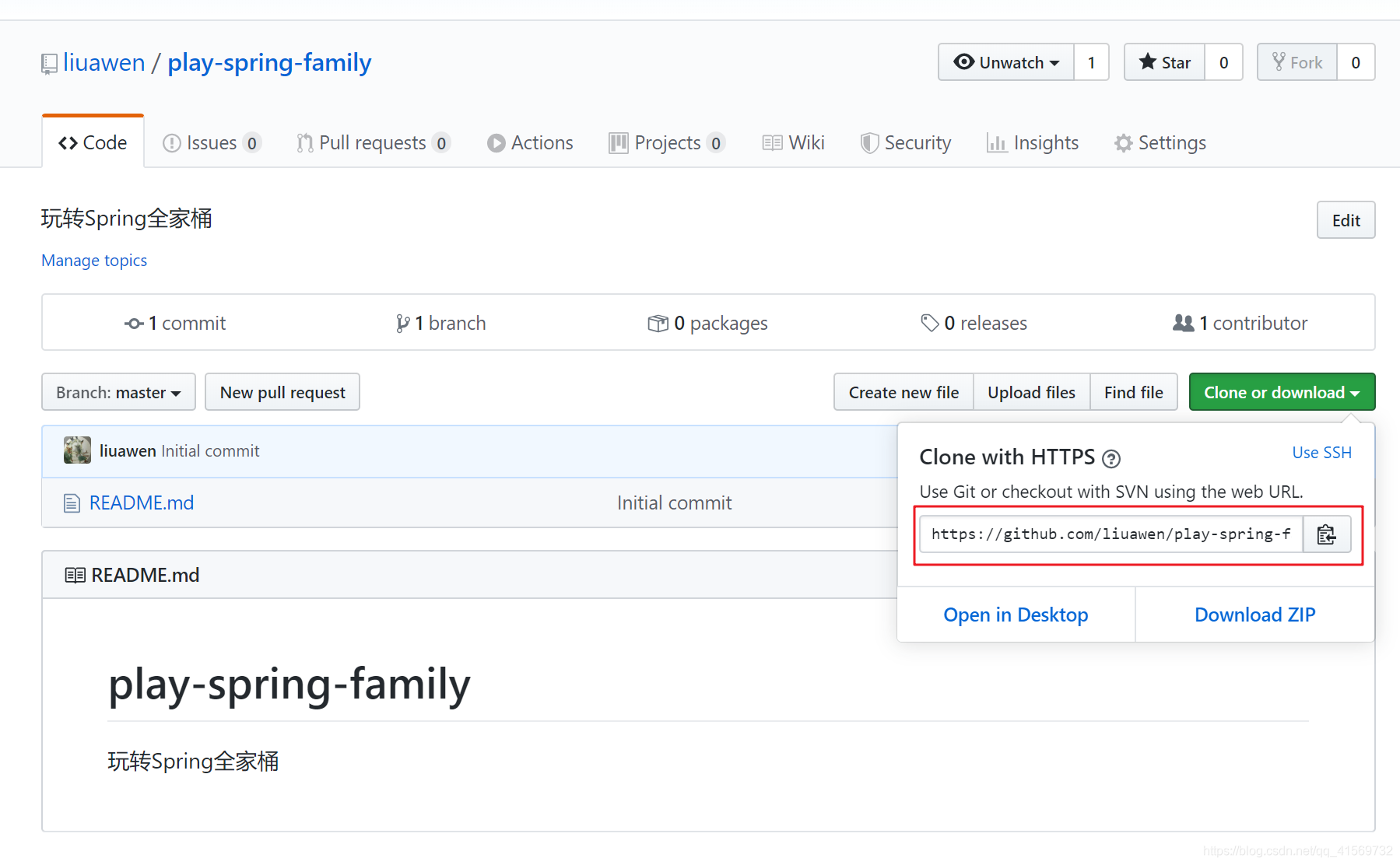1400x865 pixels.
Task: Click the file icon beside README.md row
Action: coord(72,503)
